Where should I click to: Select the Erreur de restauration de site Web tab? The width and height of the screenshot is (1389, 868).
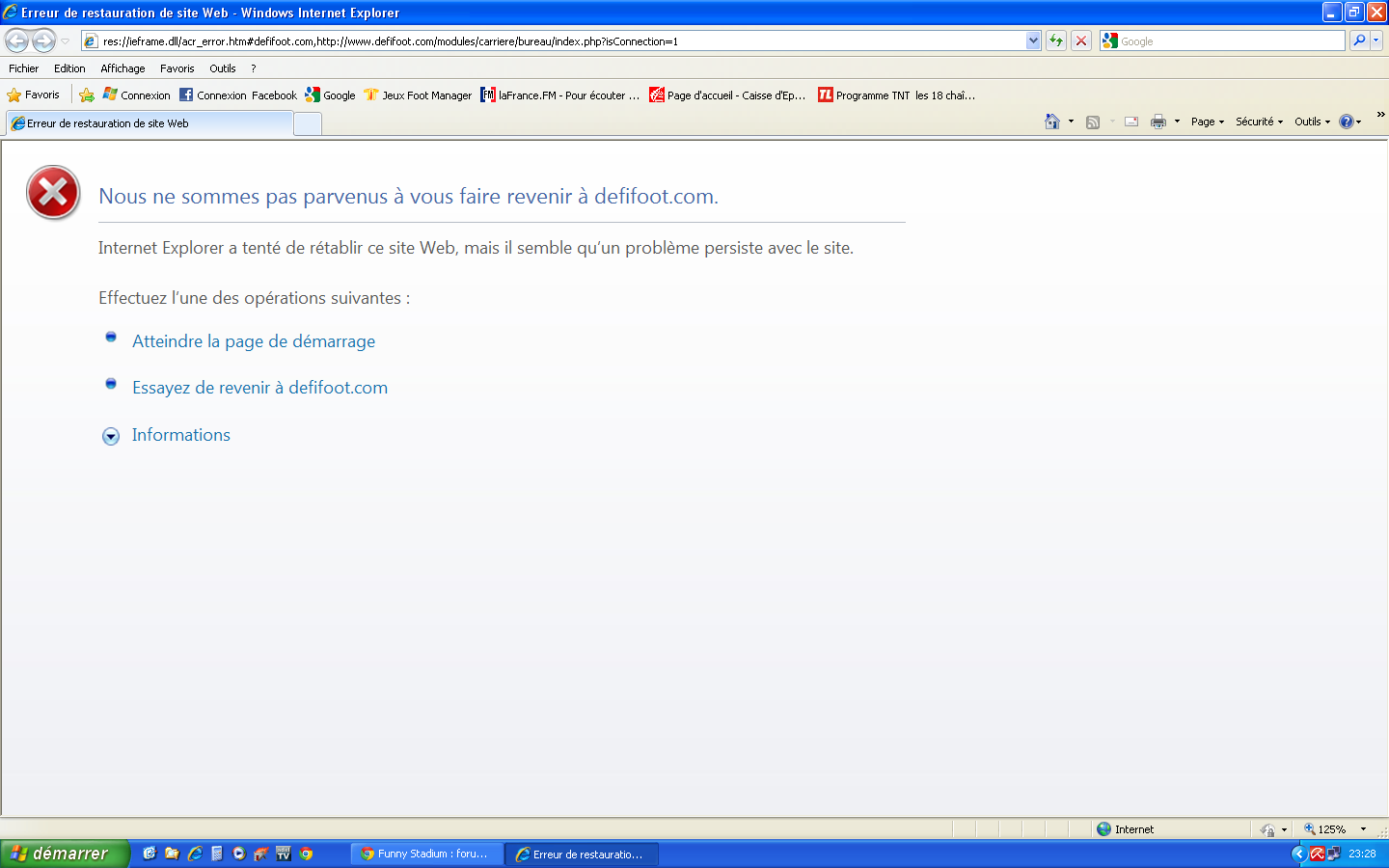pyautogui.click(x=150, y=123)
